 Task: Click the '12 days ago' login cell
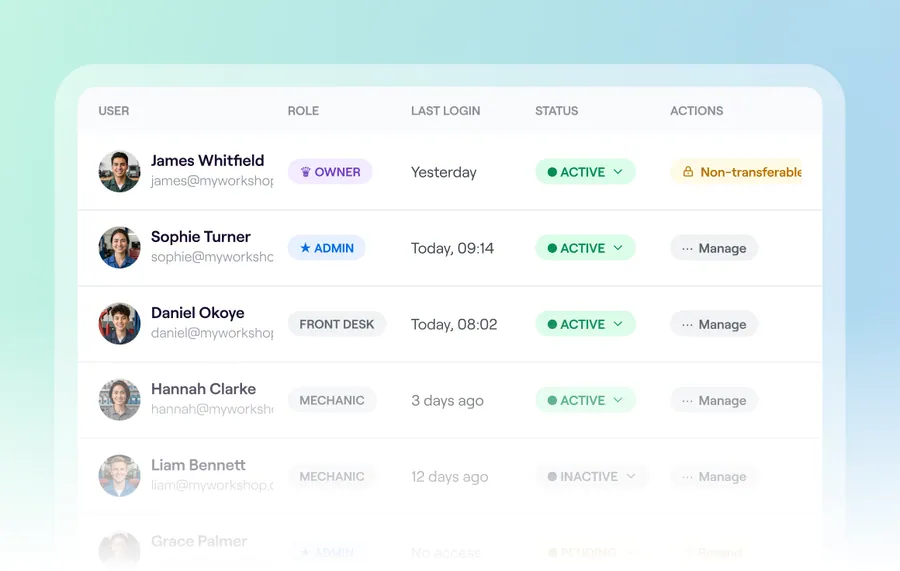point(449,477)
